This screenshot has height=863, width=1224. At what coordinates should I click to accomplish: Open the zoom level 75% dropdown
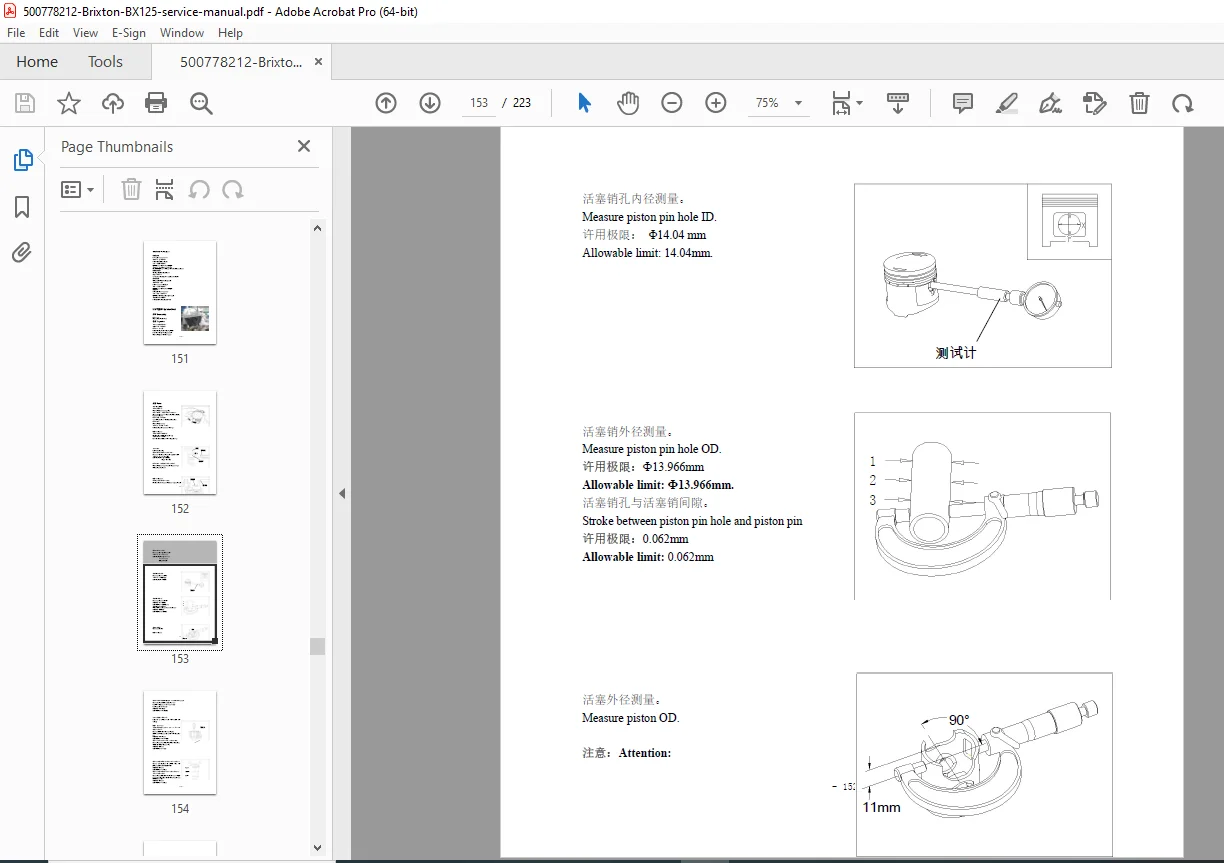(x=779, y=103)
